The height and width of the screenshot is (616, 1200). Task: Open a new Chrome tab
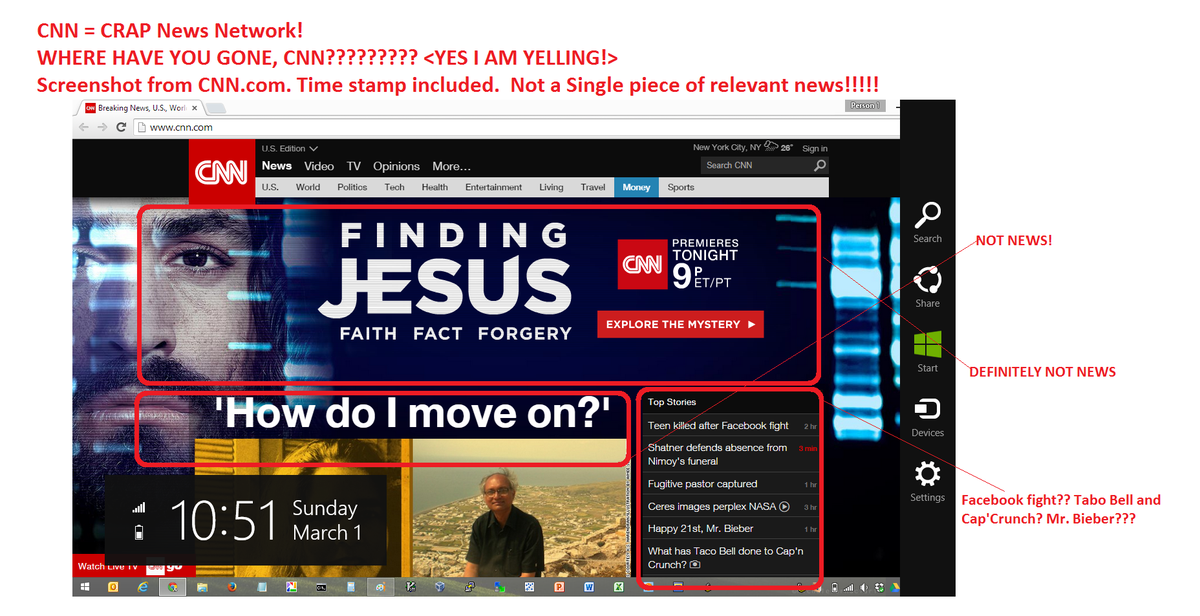point(214,107)
